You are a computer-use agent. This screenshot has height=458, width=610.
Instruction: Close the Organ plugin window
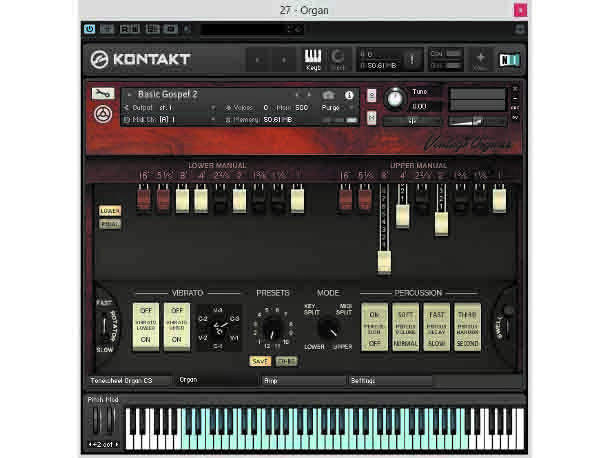coord(521,10)
